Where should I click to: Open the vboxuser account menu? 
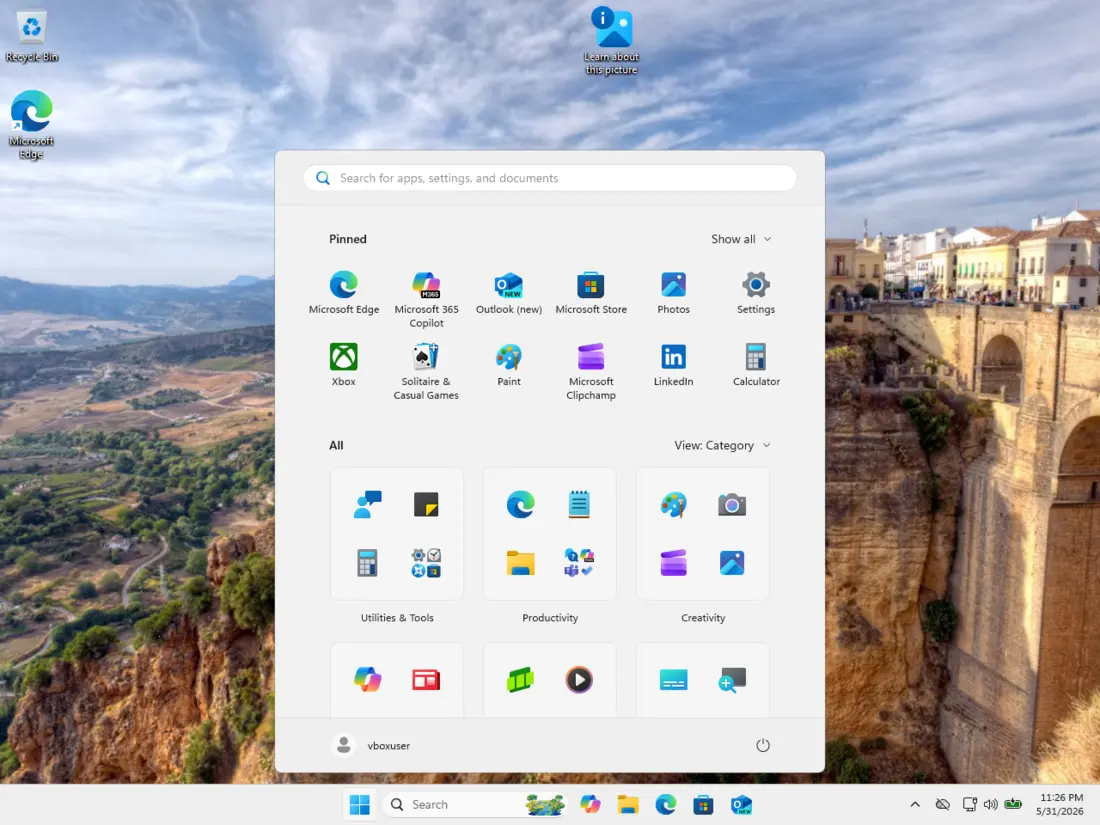tap(371, 745)
